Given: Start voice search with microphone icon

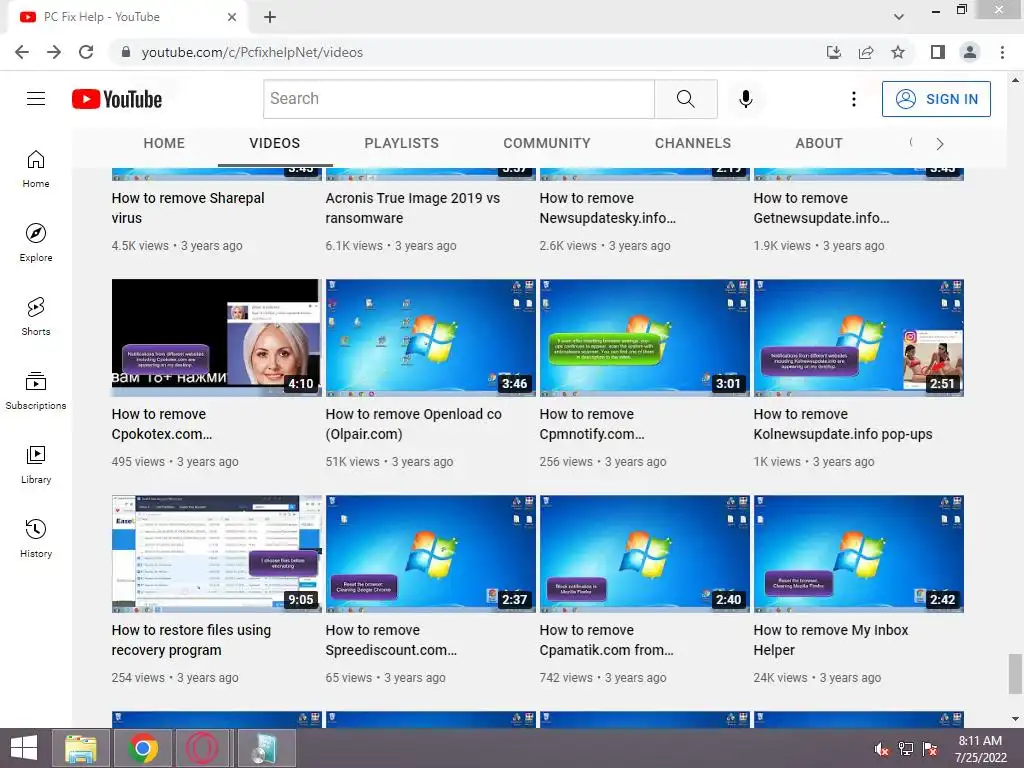Looking at the screenshot, I should click(x=746, y=99).
